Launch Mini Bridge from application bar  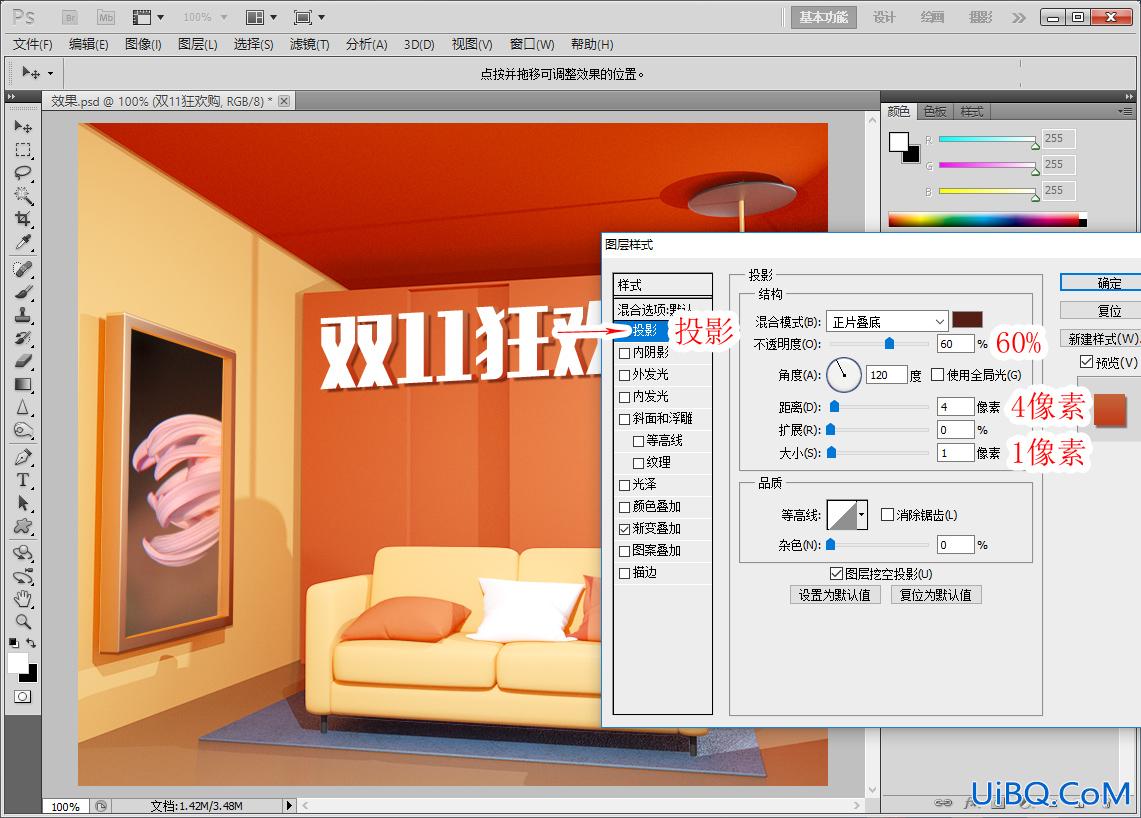click(106, 17)
